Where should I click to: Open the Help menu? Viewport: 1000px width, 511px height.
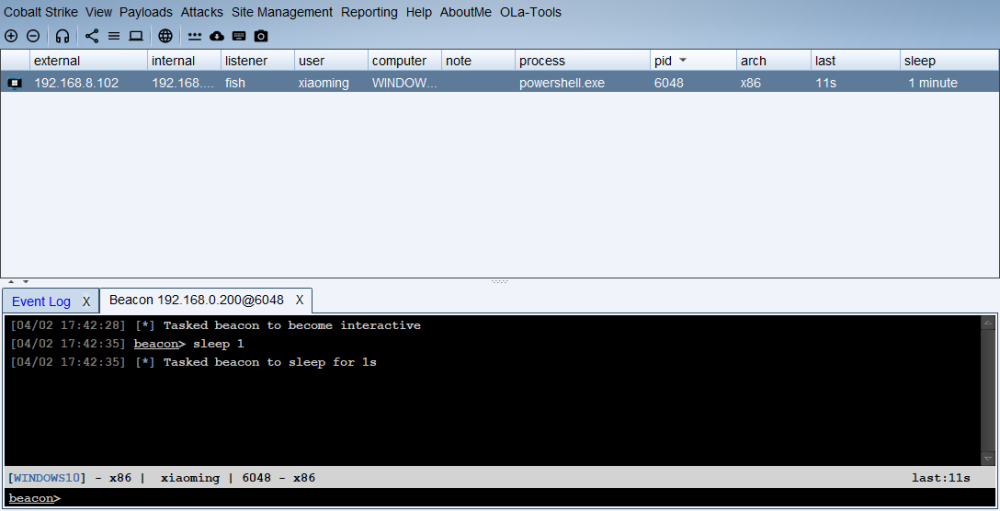click(418, 12)
